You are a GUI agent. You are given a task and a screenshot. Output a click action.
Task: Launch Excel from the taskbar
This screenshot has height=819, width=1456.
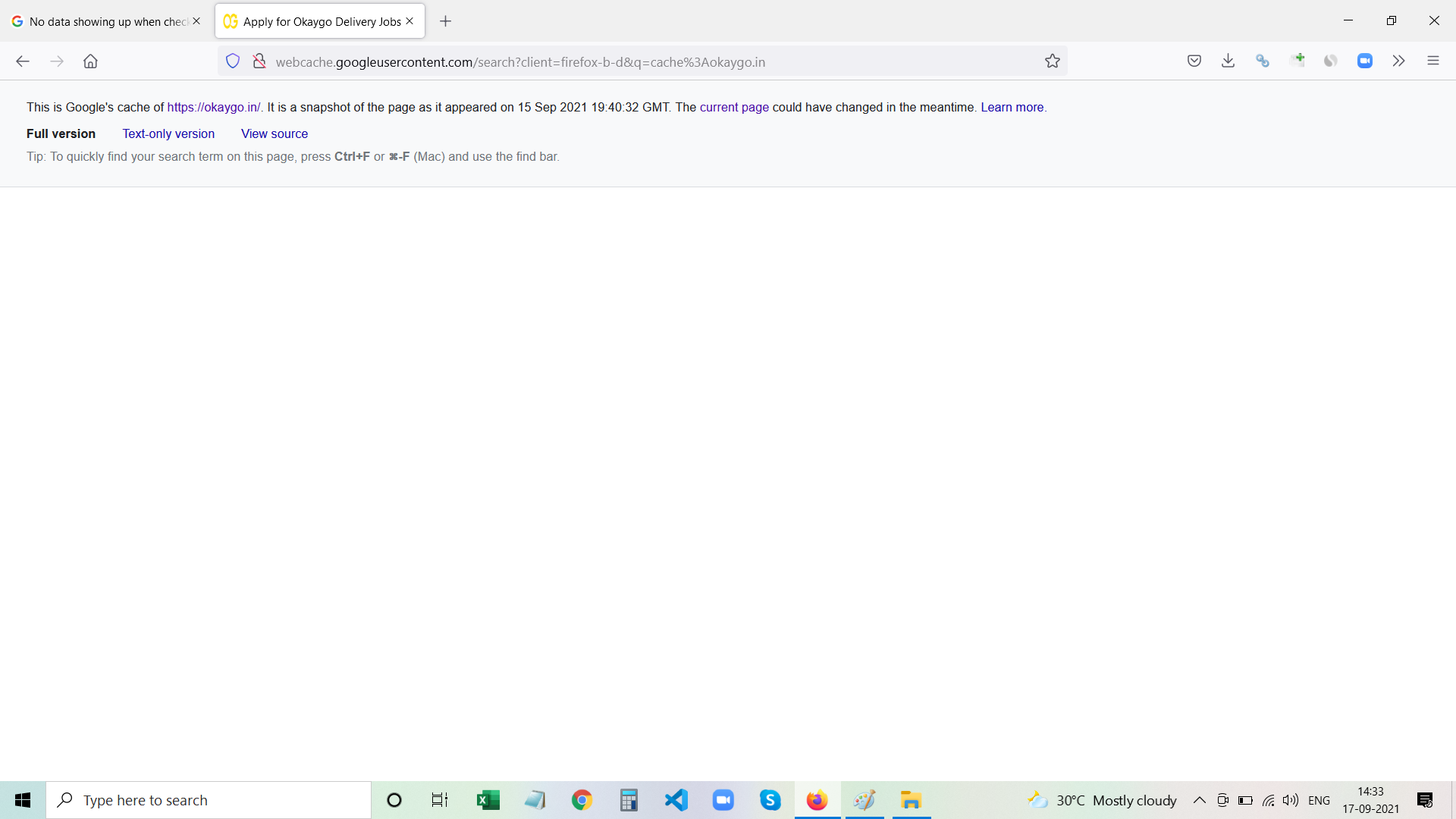click(488, 800)
